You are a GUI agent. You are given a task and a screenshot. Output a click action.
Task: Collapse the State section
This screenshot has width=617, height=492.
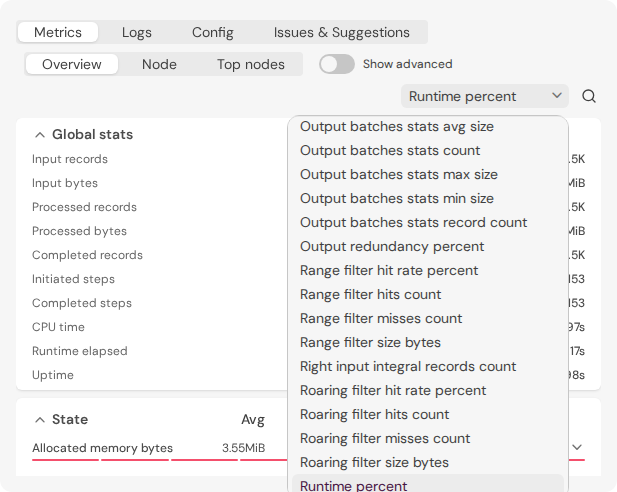pyautogui.click(x=40, y=420)
